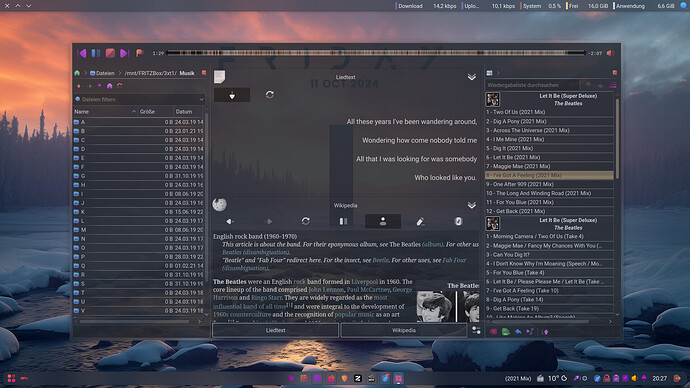Click the Beatles photo thumbnail in the article

click(448, 307)
